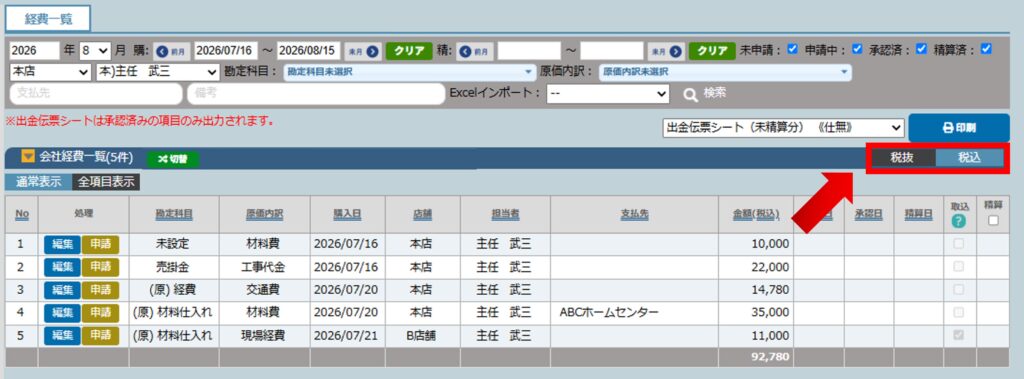Screen dimensions: 1024x379
Task: Toggle the 精算済 checkbox
Action: coord(986,48)
